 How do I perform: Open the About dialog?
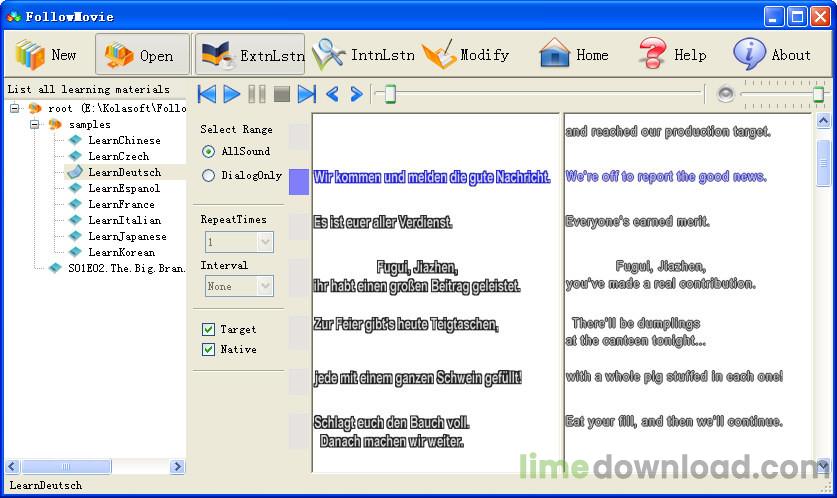772,54
